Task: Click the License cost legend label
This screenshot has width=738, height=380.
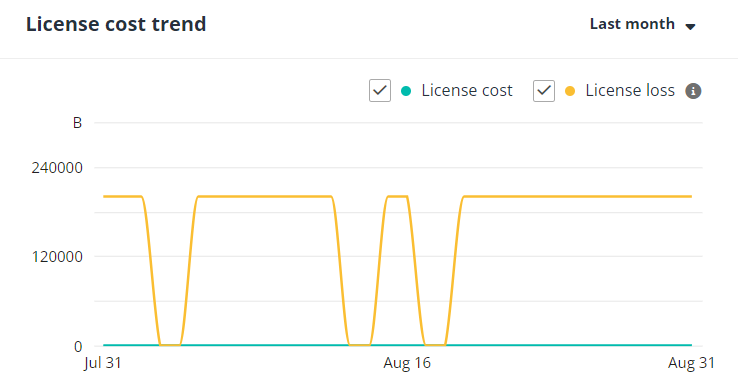Action: tap(467, 90)
